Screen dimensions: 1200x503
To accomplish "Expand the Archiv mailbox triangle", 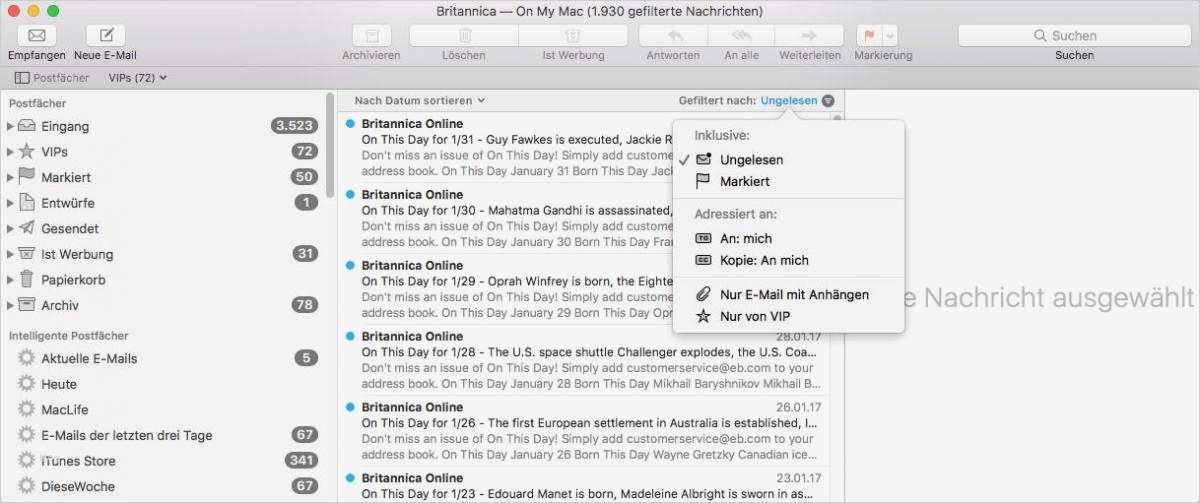I will pos(10,305).
